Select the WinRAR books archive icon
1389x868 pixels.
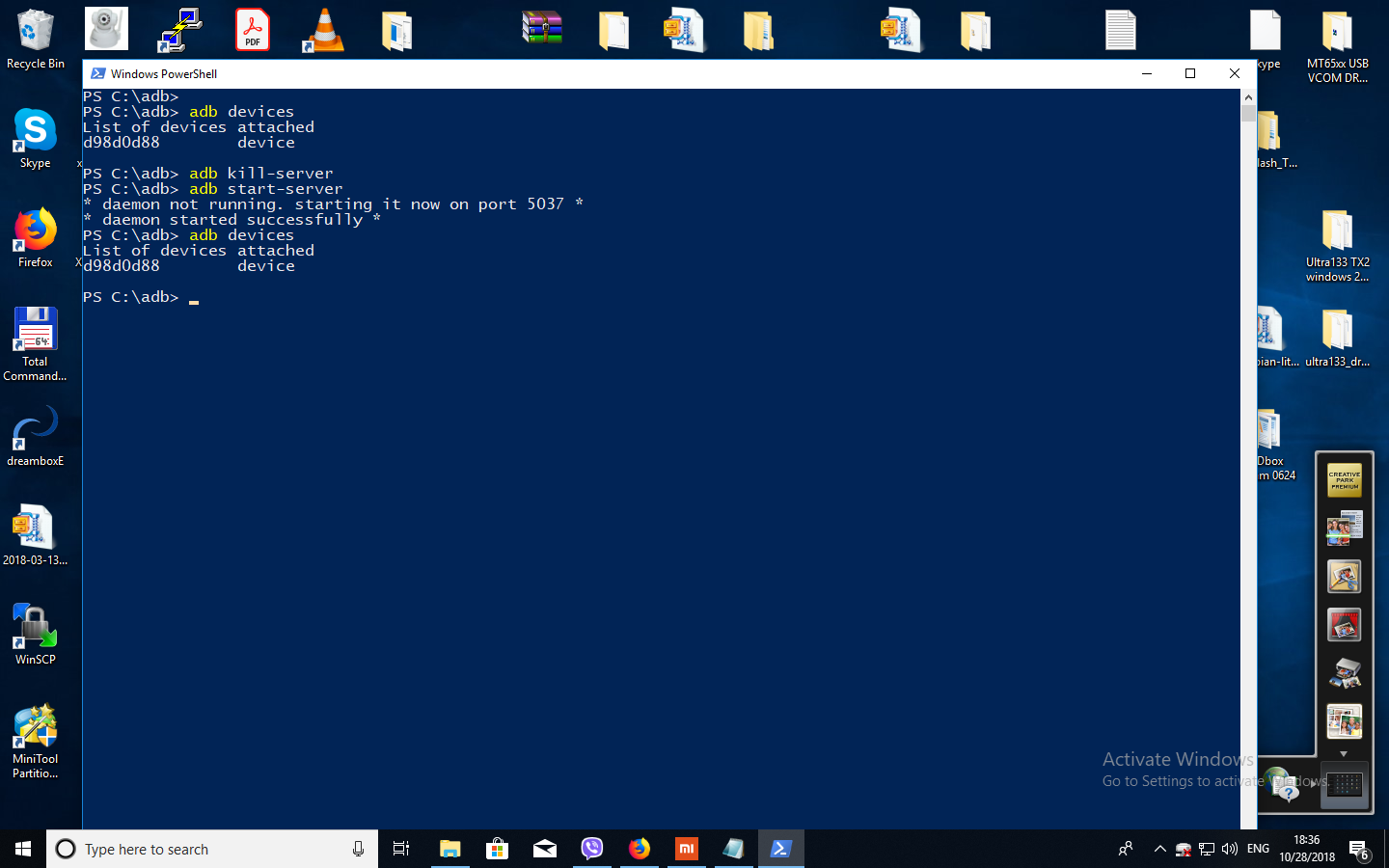click(542, 28)
